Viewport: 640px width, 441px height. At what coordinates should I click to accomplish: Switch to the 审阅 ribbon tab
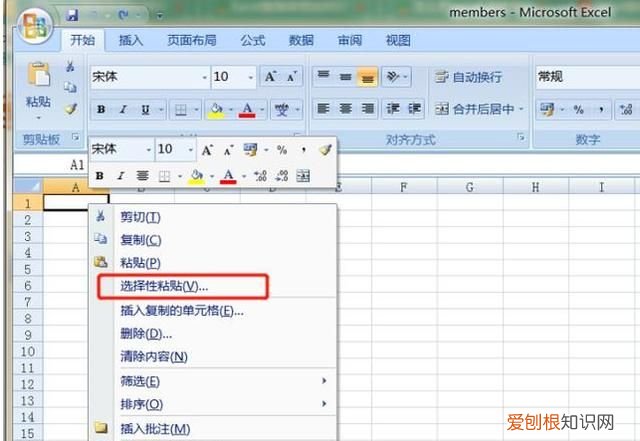coord(350,40)
